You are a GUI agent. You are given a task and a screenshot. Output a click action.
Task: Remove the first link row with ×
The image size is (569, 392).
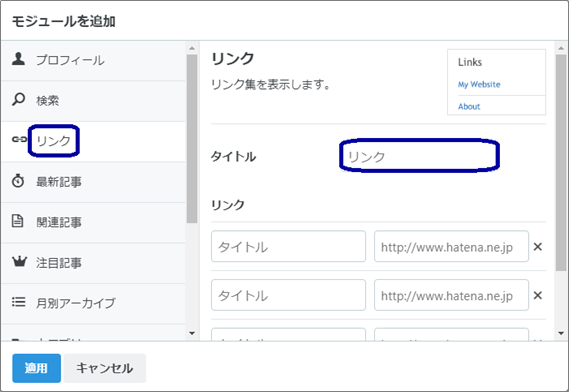click(x=538, y=247)
